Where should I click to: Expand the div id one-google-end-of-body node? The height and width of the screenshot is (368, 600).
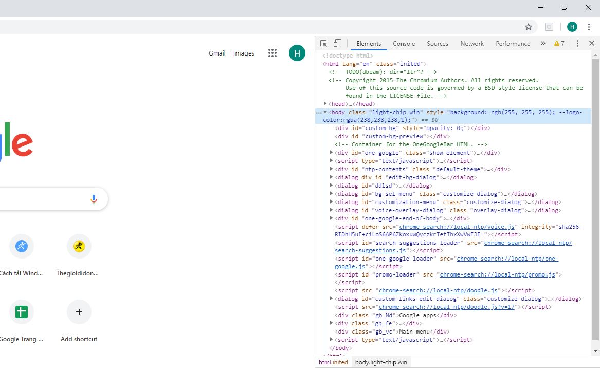tap(331, 218)
